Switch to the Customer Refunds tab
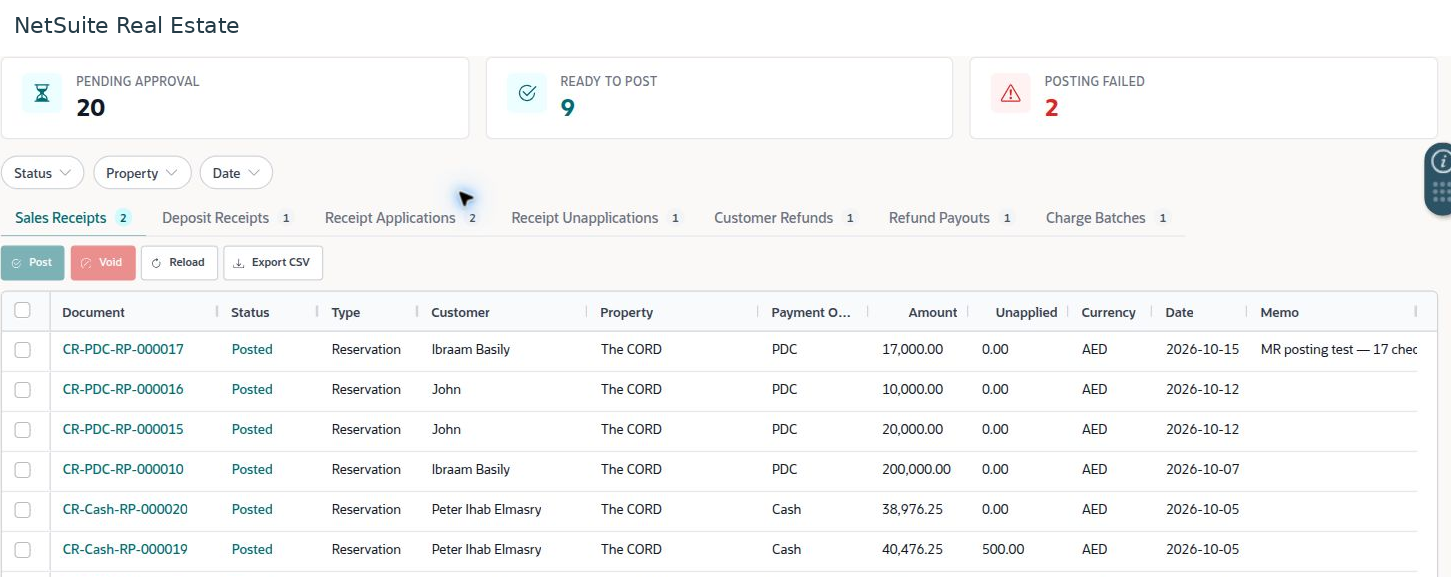 coord(785,218)
